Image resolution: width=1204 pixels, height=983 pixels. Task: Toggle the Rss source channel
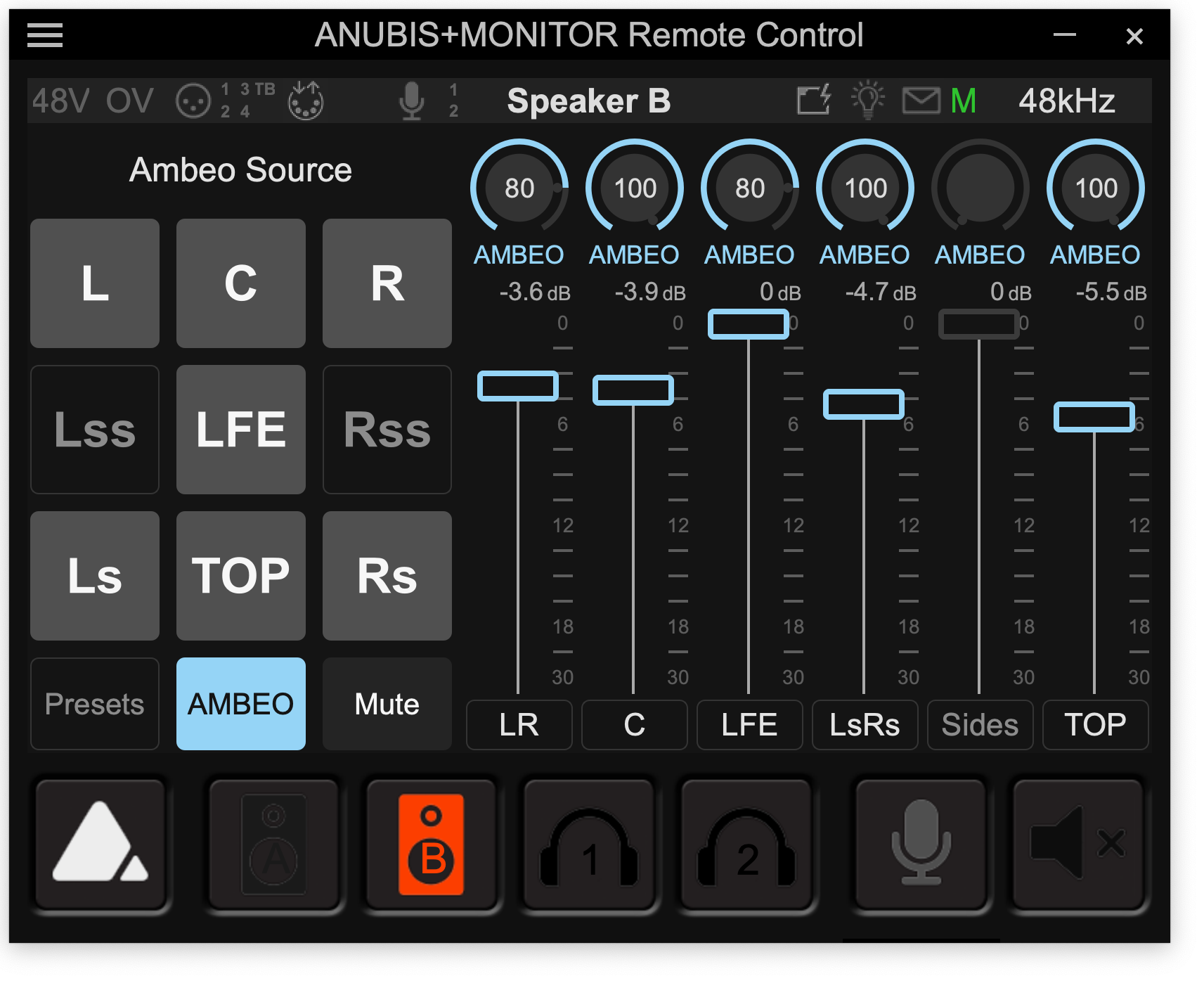[387, 430]
